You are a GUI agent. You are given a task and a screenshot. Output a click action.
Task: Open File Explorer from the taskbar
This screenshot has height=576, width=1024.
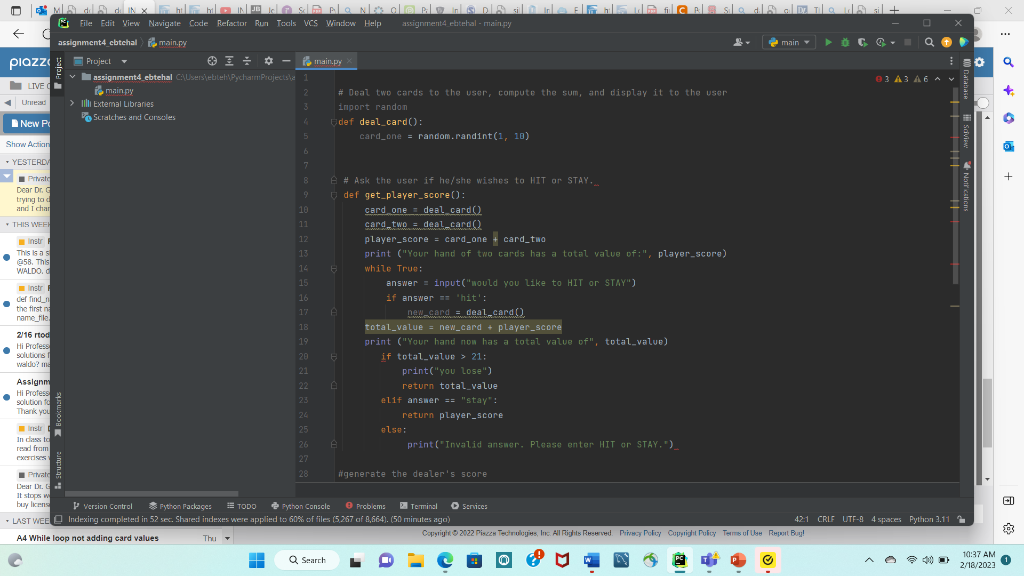pyautogui.click(x=415, y=560)
